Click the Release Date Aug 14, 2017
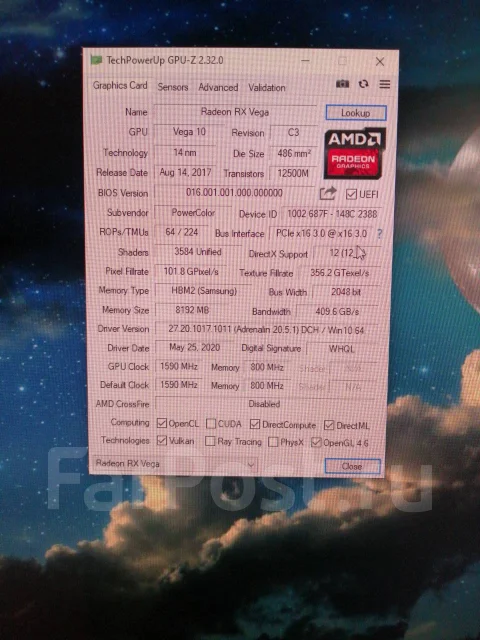The width and height of the screenshot is (480, 640). (x=185, y=172)
